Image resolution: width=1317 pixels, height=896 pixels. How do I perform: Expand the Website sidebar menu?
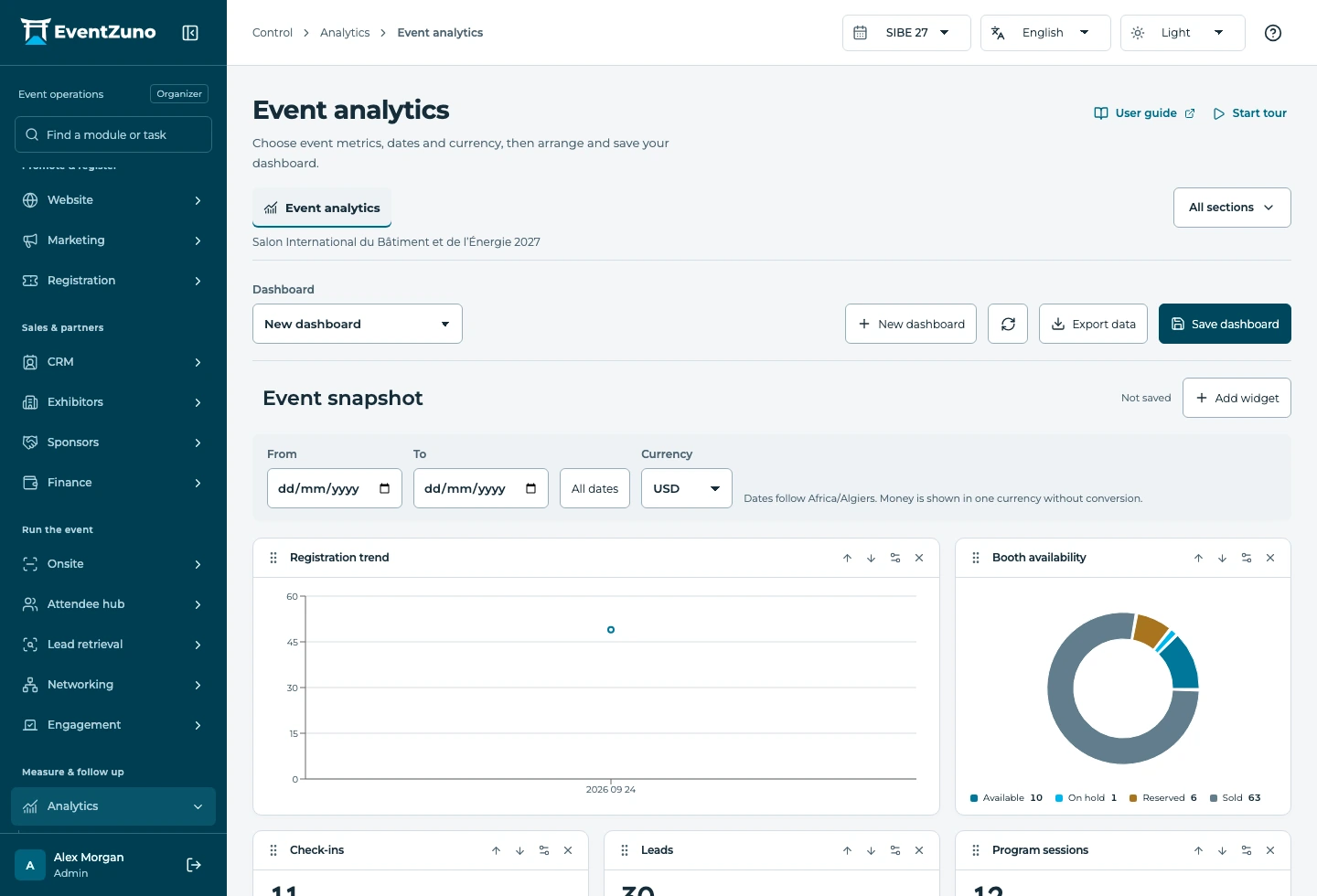113,200
